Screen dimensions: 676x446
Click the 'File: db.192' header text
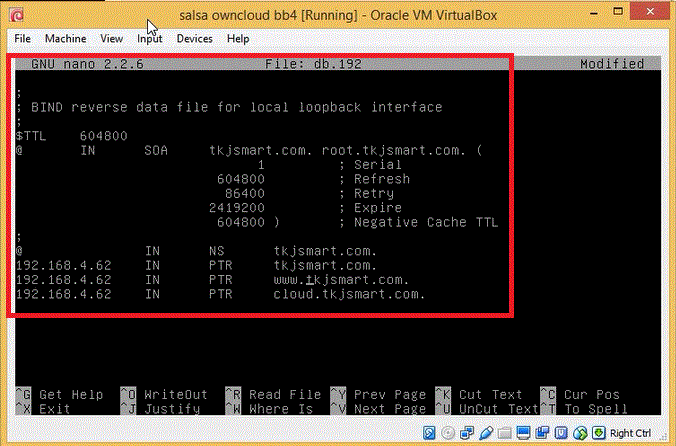point(313,64)
